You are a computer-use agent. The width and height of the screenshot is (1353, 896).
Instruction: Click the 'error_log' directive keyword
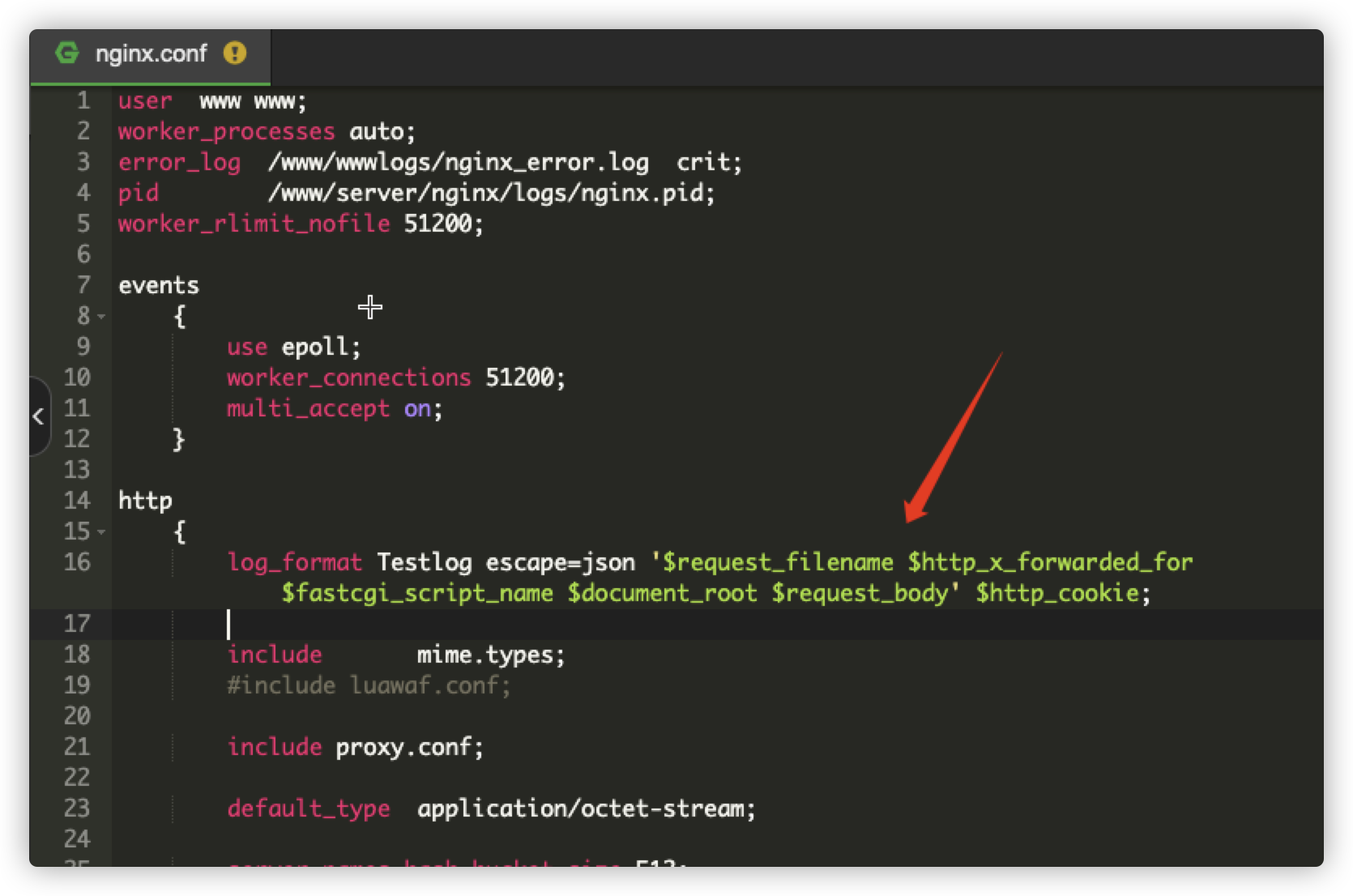[179, 162]
